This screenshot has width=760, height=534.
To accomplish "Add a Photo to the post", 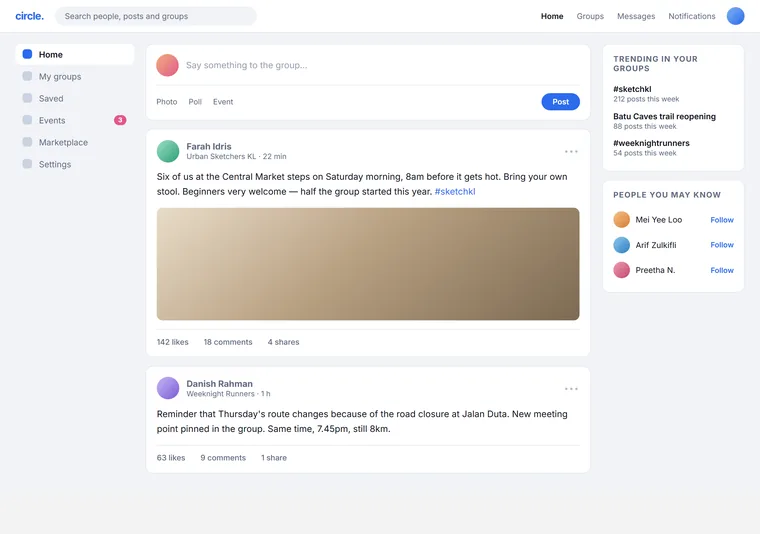I will [x=167, y=102].
